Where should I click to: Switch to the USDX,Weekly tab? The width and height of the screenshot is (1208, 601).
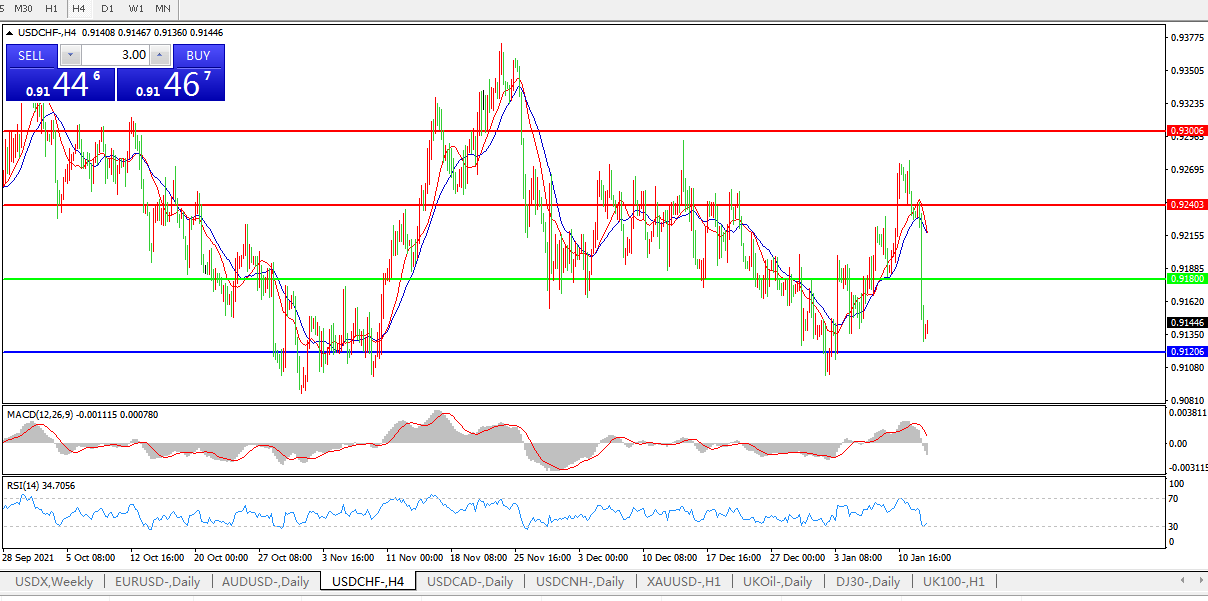pyautogui.click(x=55, y=582)
